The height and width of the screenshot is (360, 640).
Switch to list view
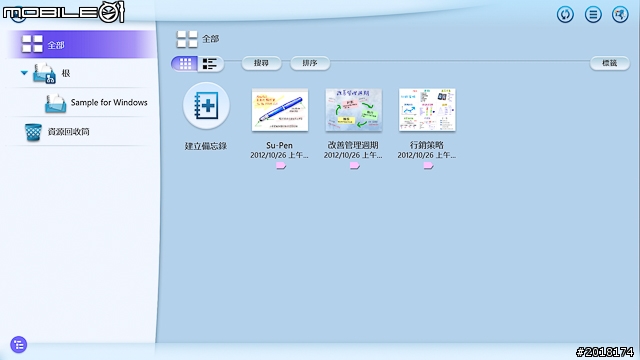[210, 63]
